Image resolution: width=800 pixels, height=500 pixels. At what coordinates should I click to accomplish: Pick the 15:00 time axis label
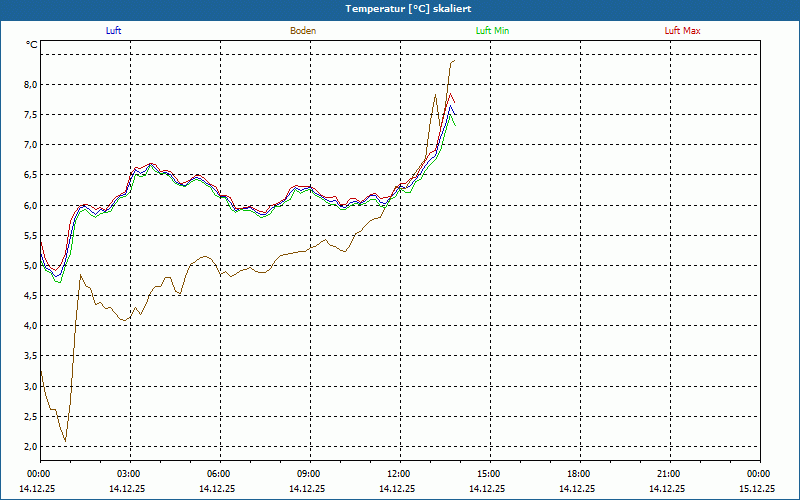pos(489,474)
